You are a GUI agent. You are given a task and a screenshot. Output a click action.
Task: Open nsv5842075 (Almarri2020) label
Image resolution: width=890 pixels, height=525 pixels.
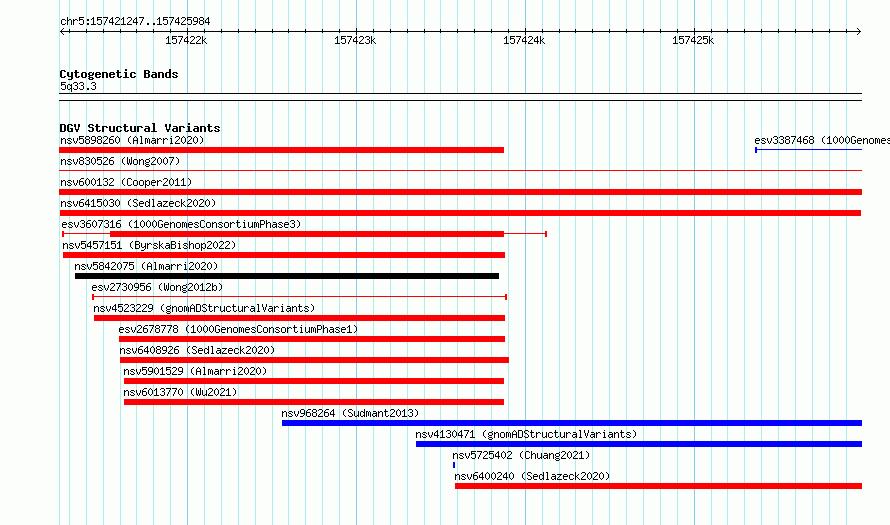coord(146,266)
